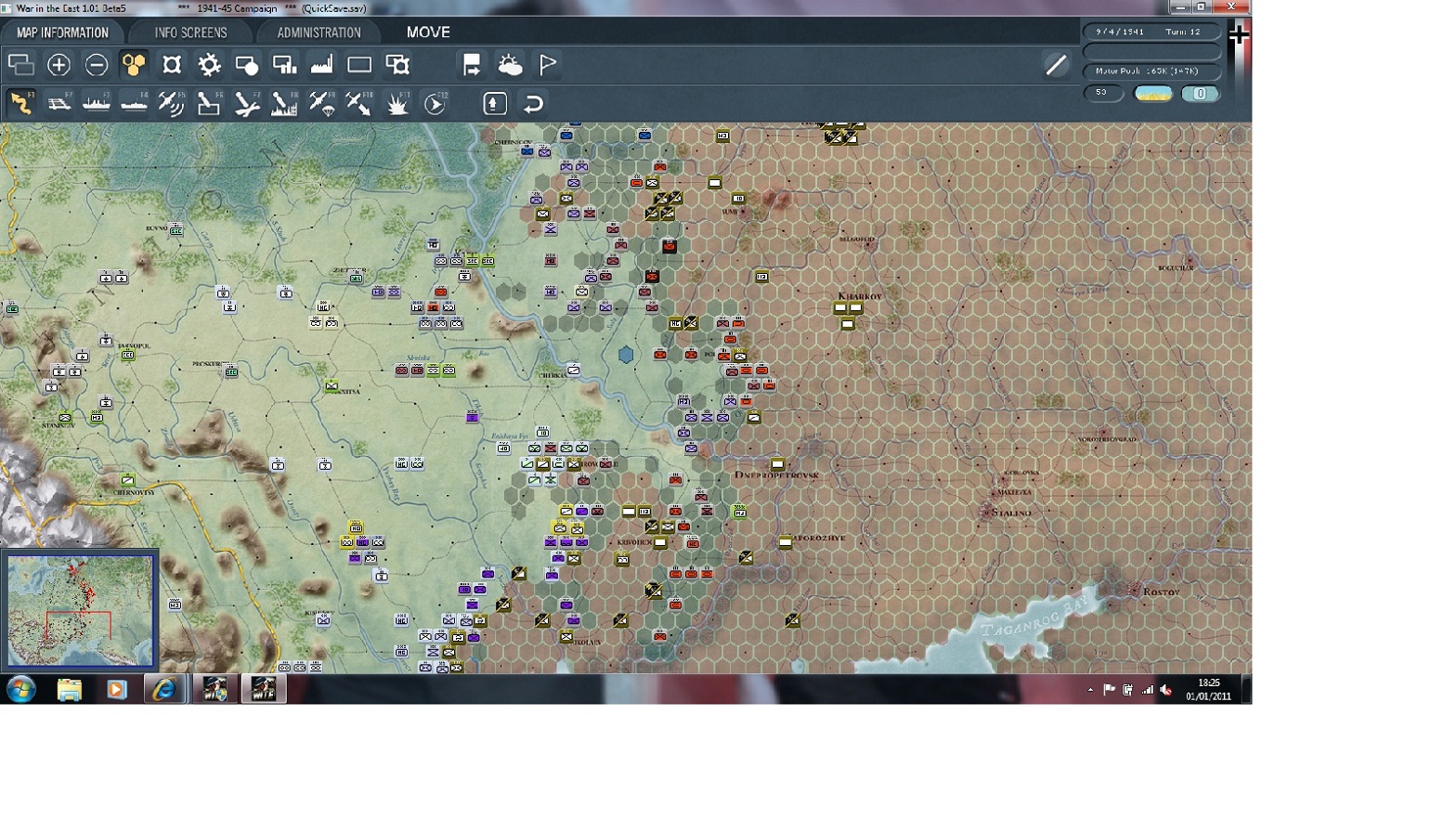
Task: Toggle the square bracket map overlay icon
Action: pyautogui.click(x=172, y=65)
